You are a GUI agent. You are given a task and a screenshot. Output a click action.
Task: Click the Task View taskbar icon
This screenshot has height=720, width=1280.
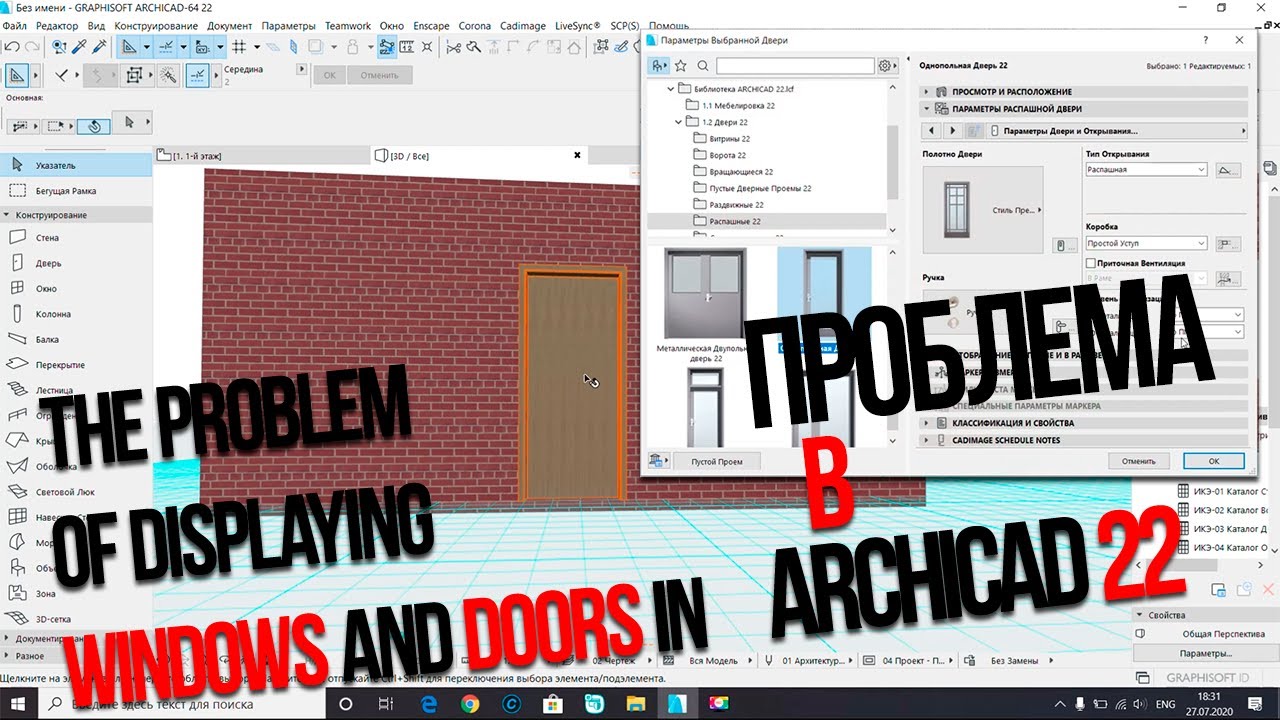(386, 703)
